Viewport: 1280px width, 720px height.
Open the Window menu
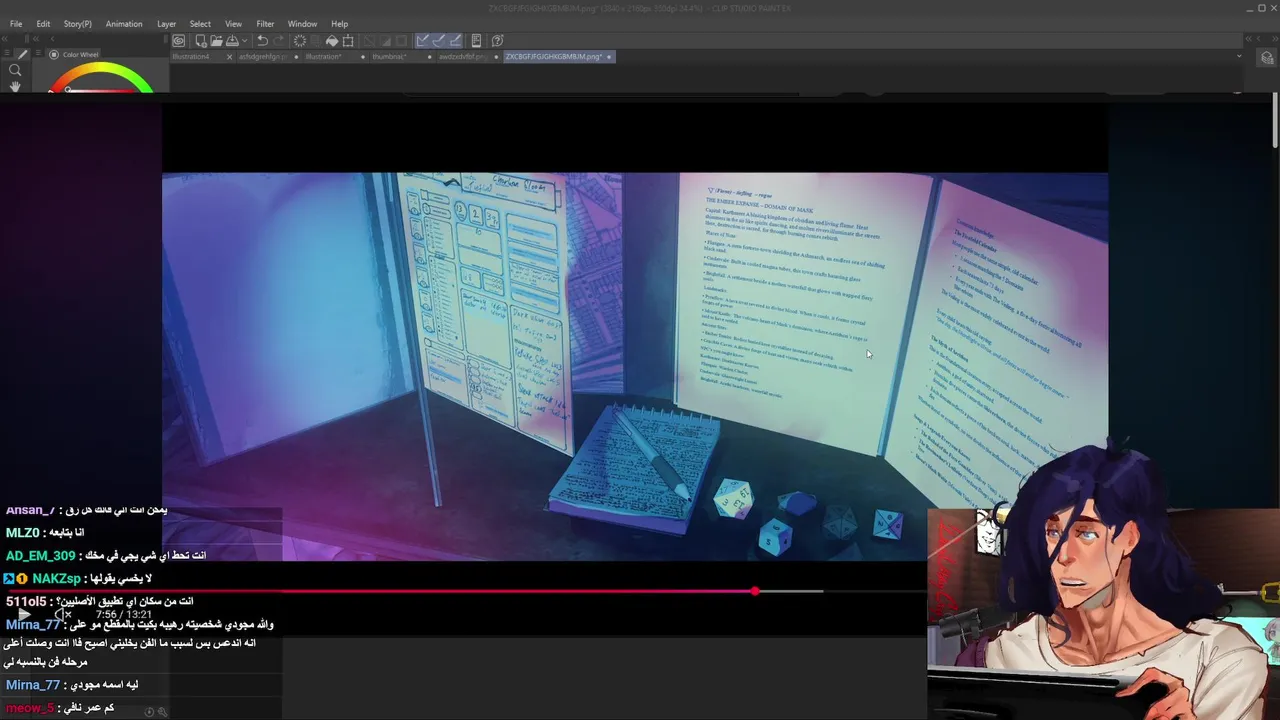point(302,24)
